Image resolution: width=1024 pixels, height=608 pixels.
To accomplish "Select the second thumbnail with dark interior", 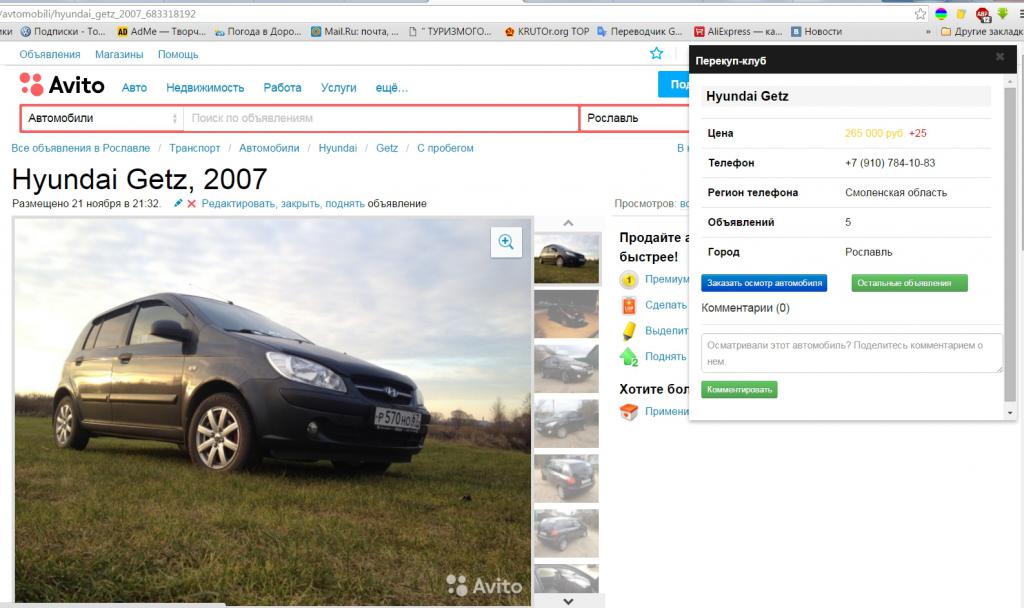I will coord(566,314).
